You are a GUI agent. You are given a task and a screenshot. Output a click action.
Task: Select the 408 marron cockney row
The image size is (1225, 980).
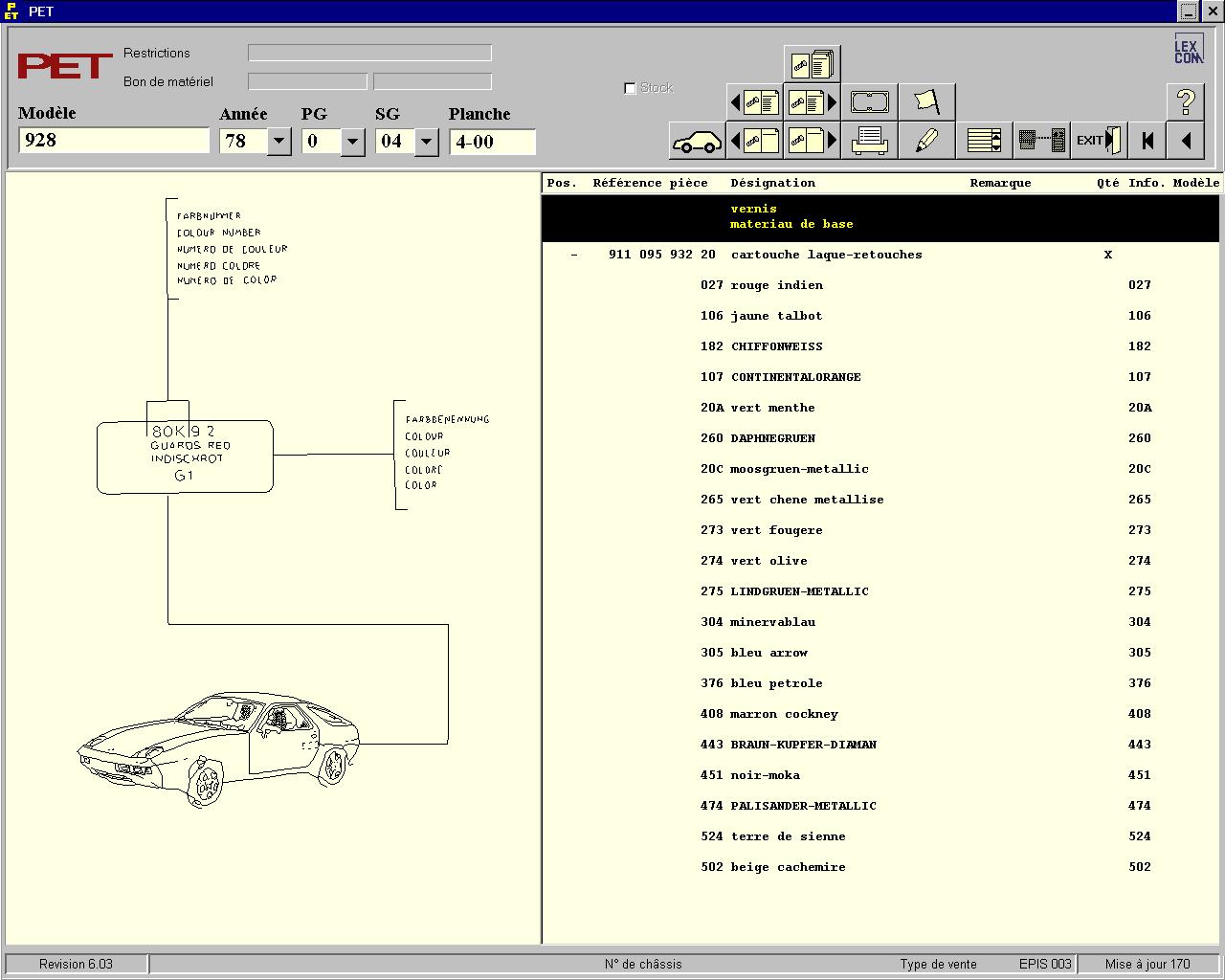point(880,714)
